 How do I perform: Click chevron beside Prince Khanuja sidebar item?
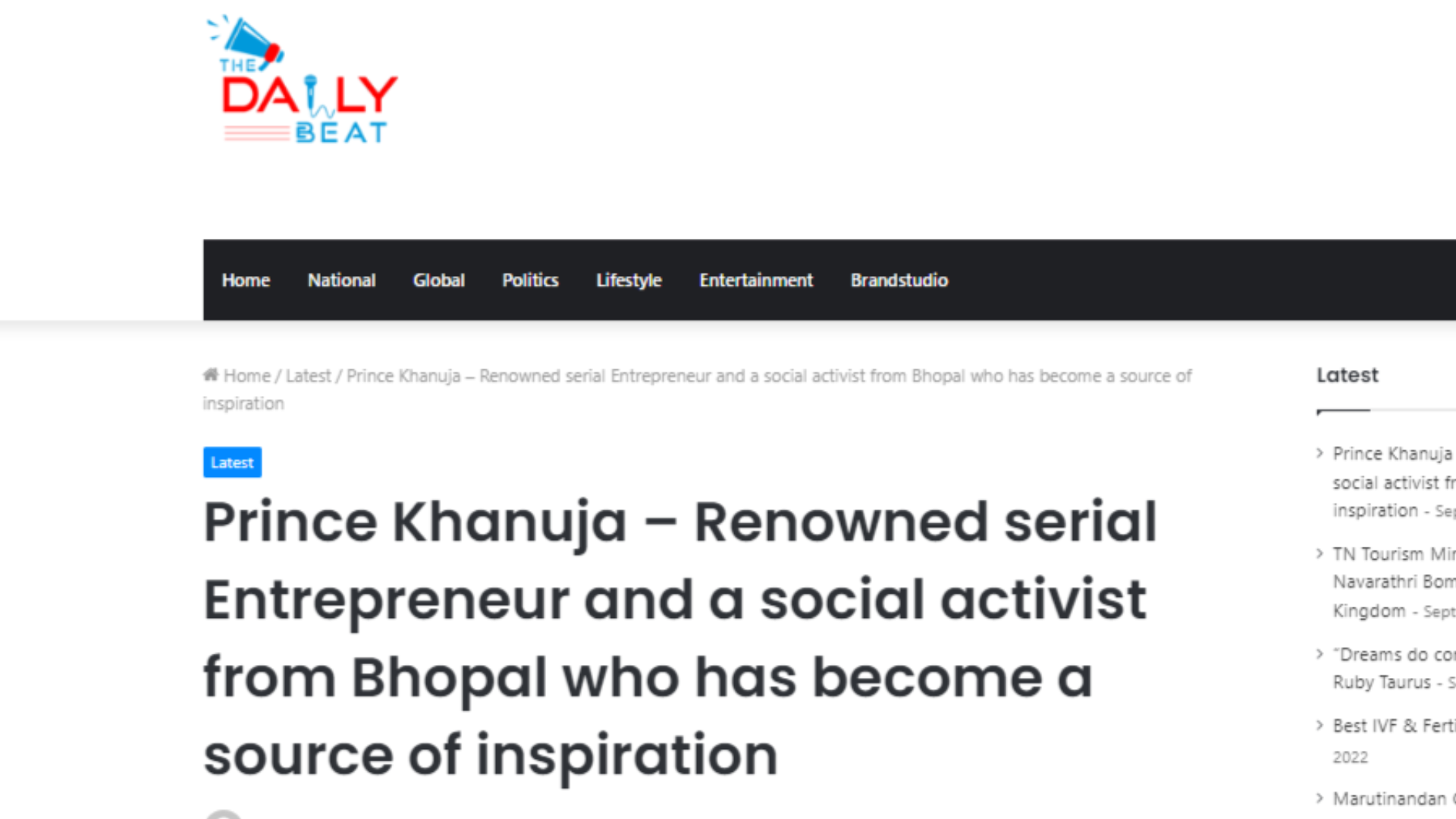tap(1319, 453)
